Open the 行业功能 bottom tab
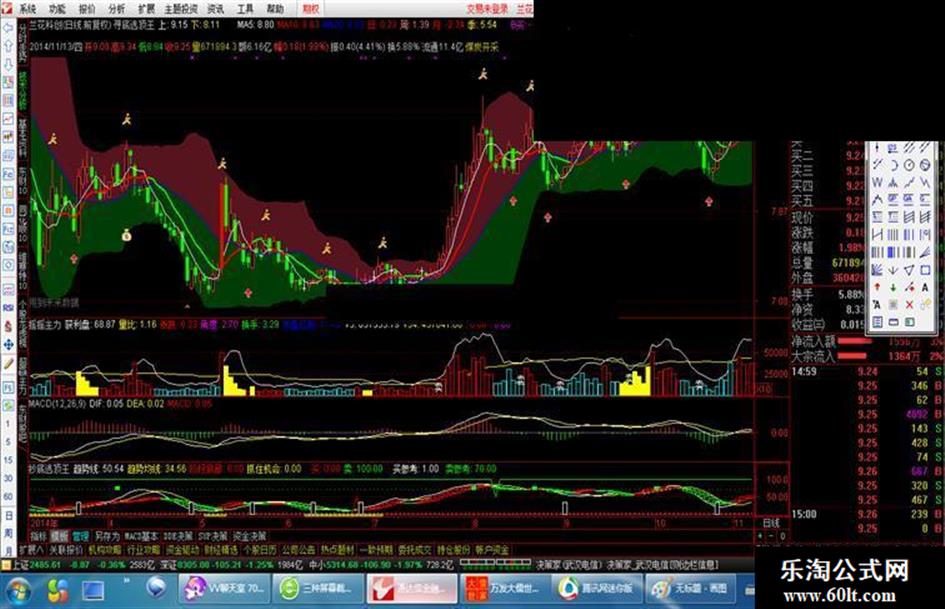 pyautogui.click(x=143, y=550)
